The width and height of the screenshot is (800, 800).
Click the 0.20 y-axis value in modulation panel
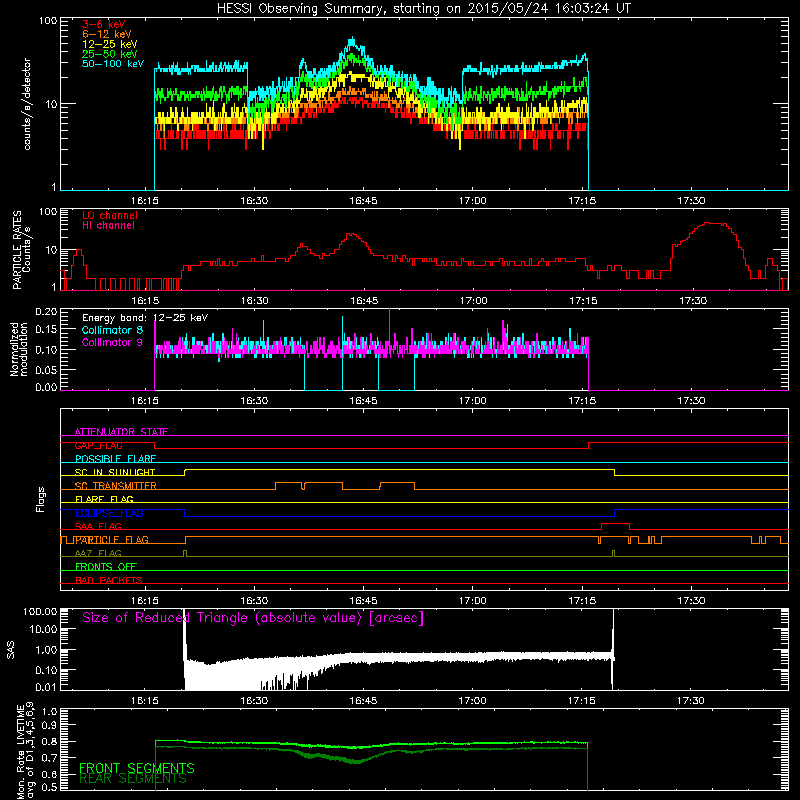[46, 312]
